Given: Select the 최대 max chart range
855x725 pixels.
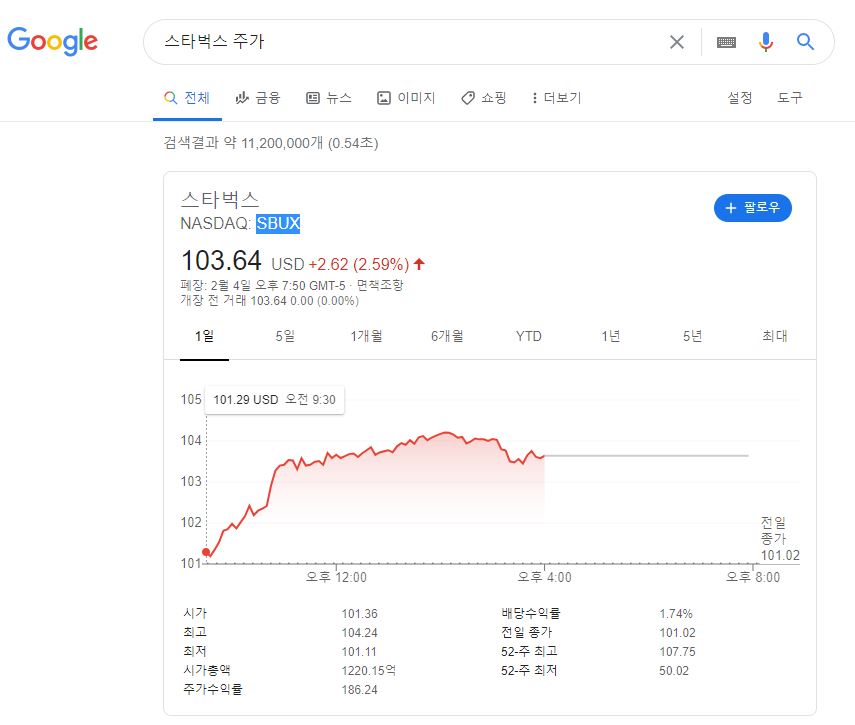Looking at the screenshot, I should pos(774,336).
